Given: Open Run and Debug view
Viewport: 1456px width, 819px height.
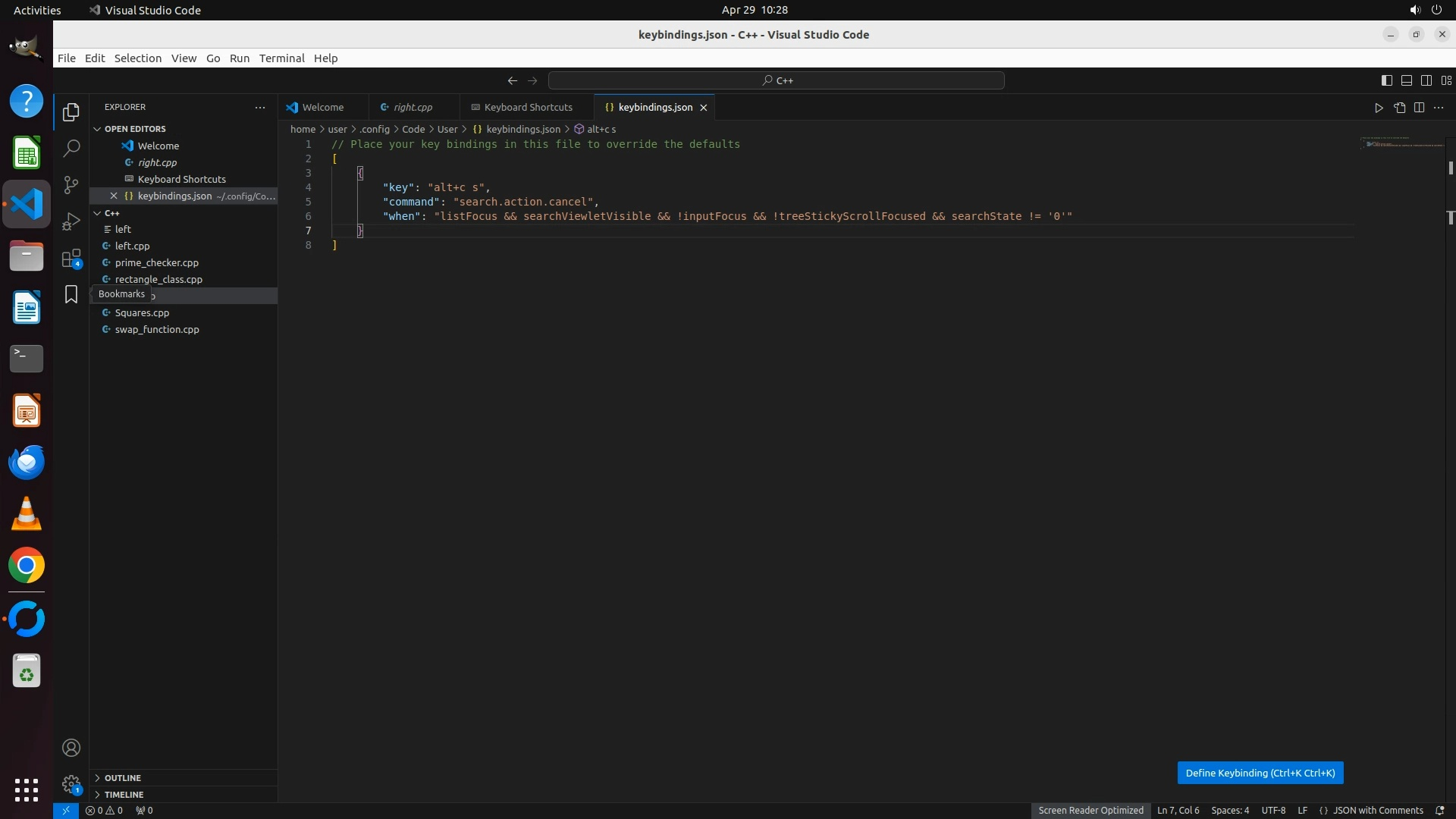Looking at the screenshot, I should coord(71,221).
